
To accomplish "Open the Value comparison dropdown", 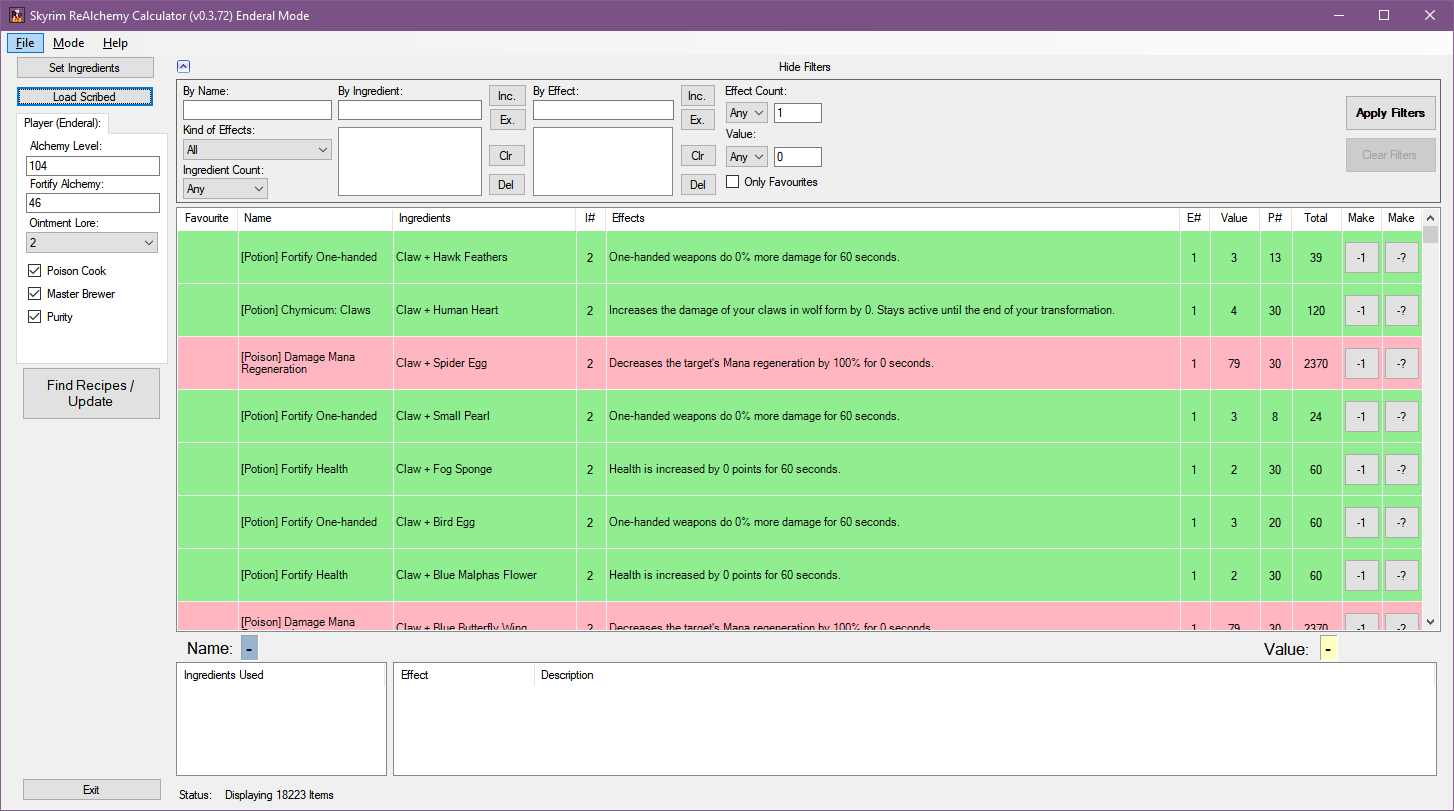I will 747,157.
